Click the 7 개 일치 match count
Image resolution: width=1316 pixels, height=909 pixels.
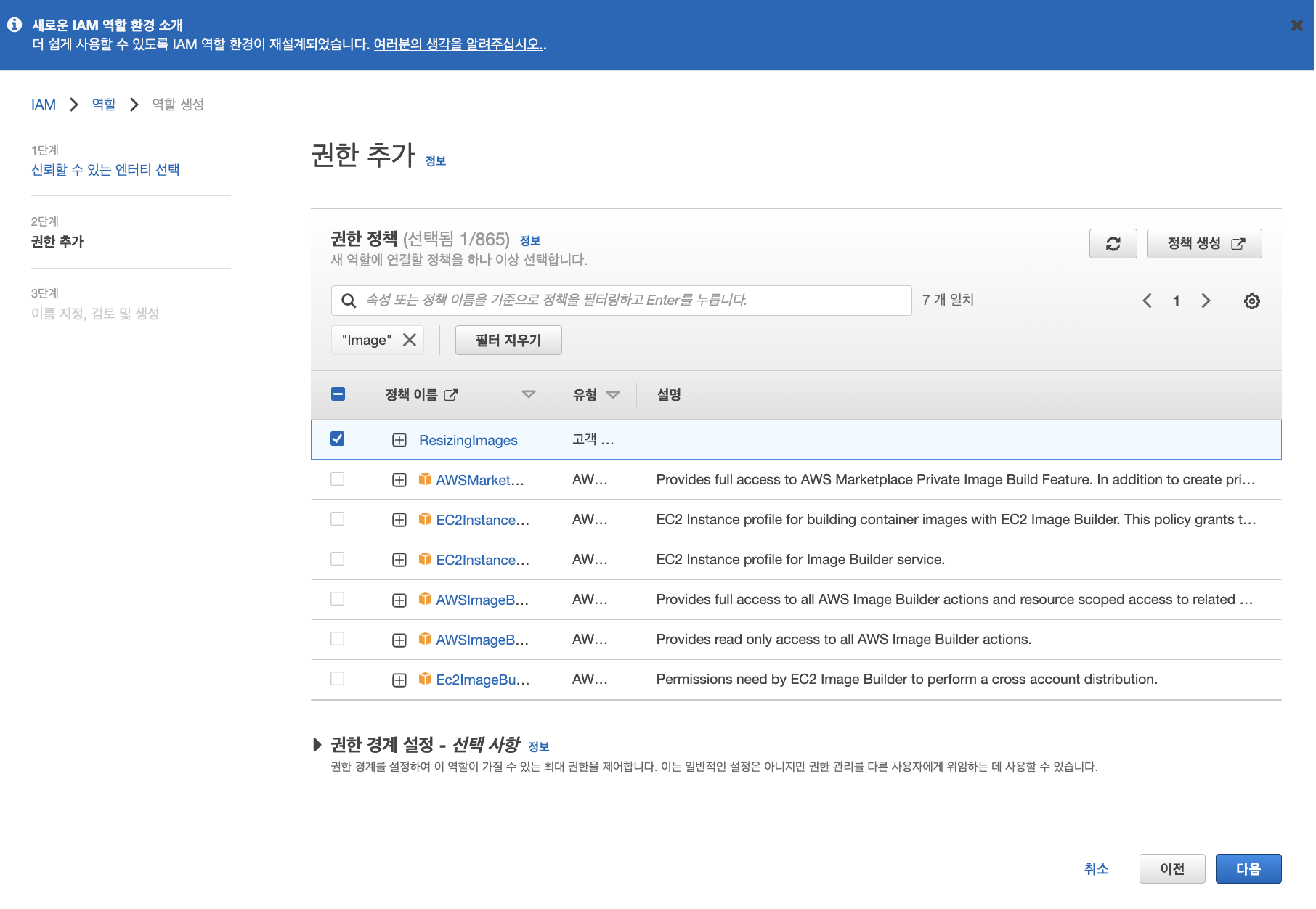coord(948,300)
